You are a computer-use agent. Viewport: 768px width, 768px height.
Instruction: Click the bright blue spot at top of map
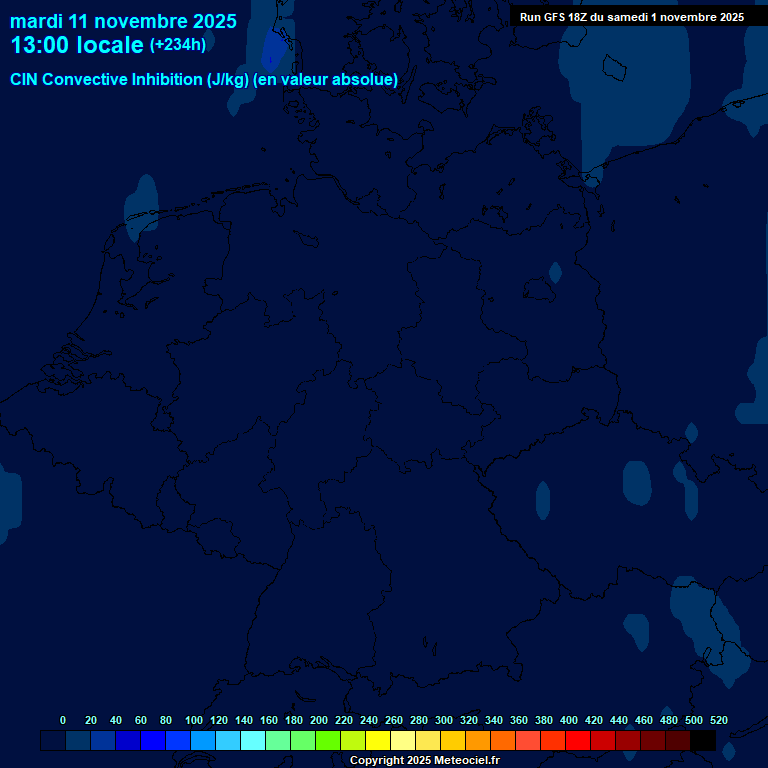pos(271,50)
